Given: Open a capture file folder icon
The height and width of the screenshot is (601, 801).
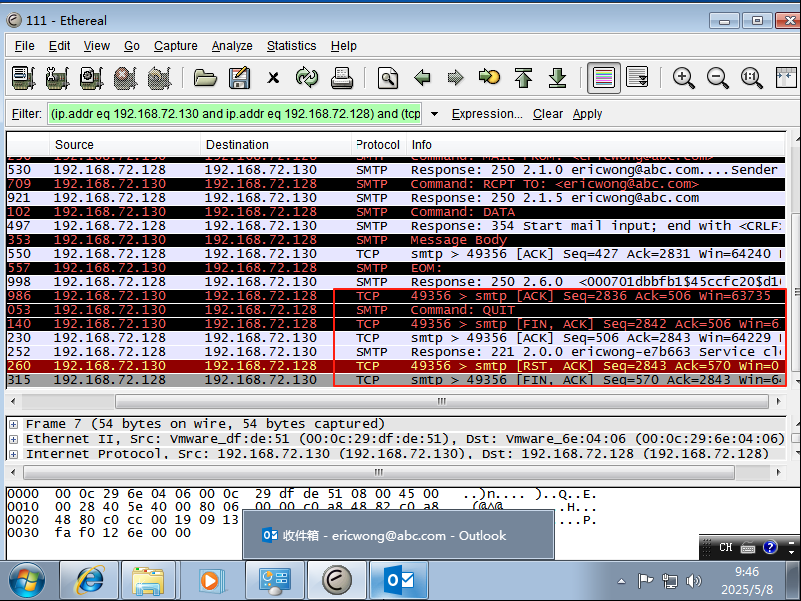Looking at the screenshot, I should (205, 78).
